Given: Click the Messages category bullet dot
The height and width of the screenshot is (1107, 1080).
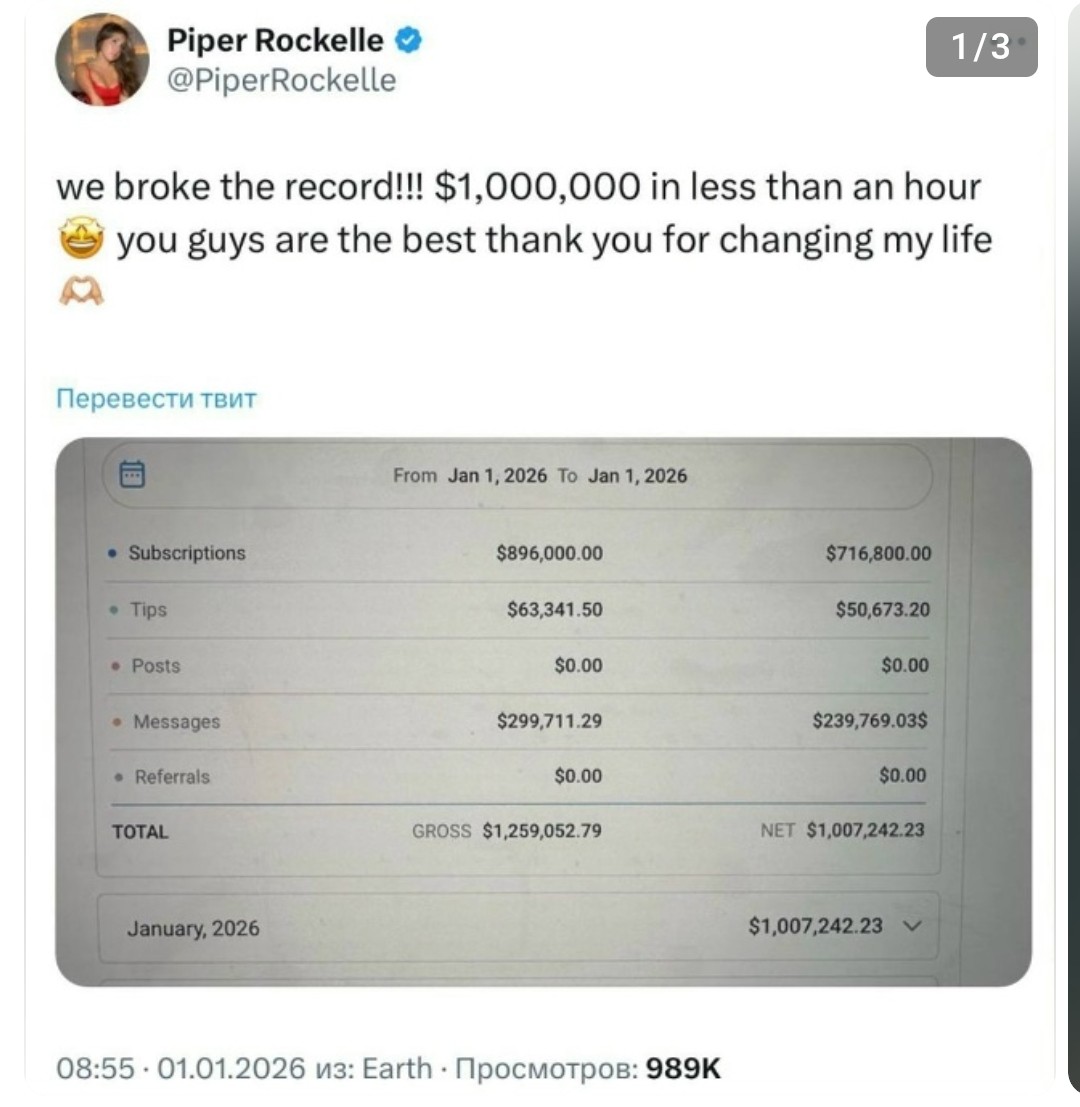Looking at the screenshot, I should pos(117,721).
